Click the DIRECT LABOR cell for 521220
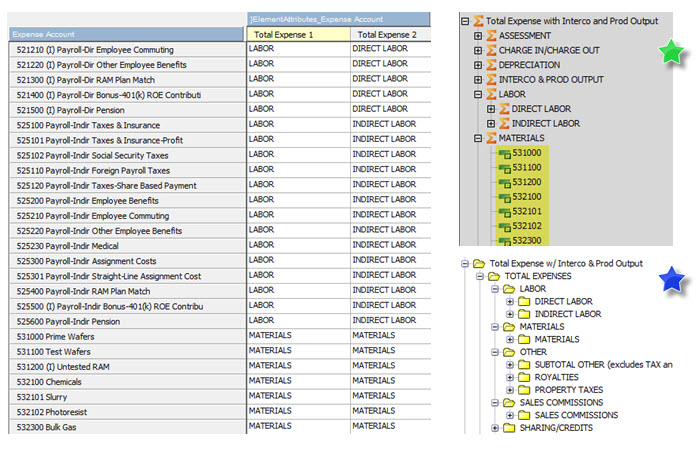 click(391, 64)
